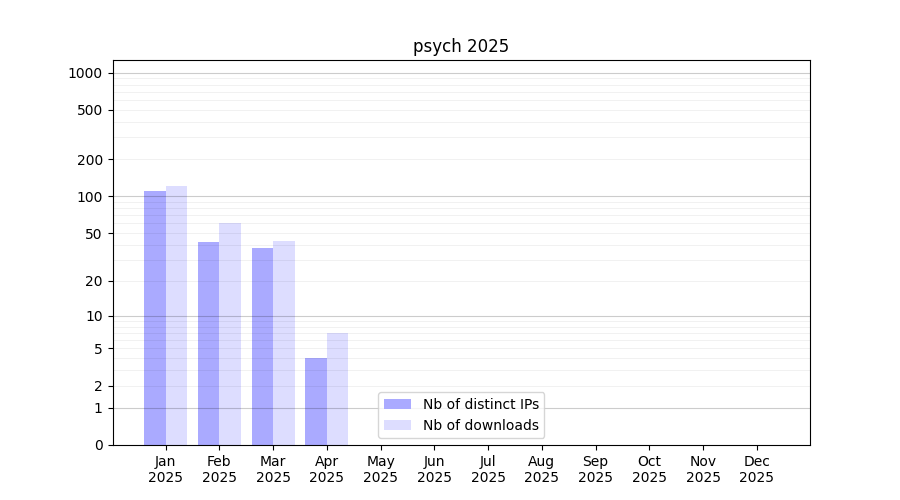Screen dimensions: 900x500
Task: Select the April downloads bar
Action: [x=337, y=389]
